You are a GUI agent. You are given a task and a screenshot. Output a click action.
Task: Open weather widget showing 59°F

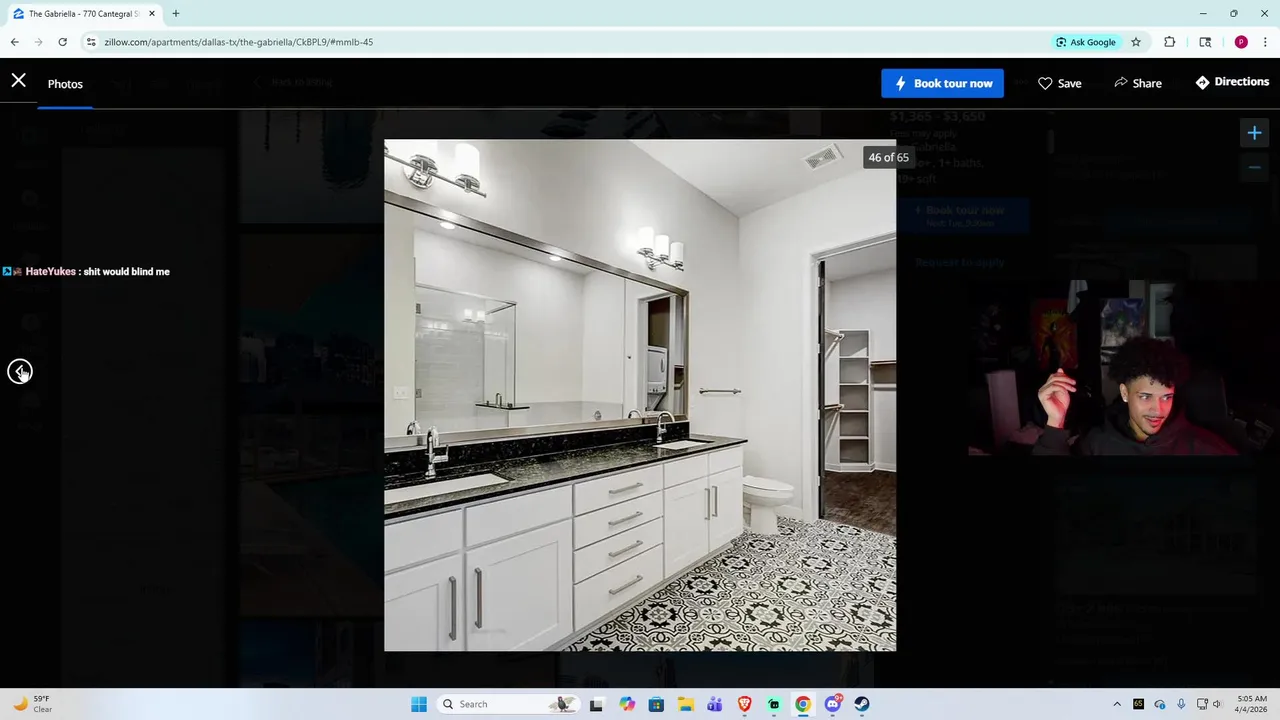32,704
